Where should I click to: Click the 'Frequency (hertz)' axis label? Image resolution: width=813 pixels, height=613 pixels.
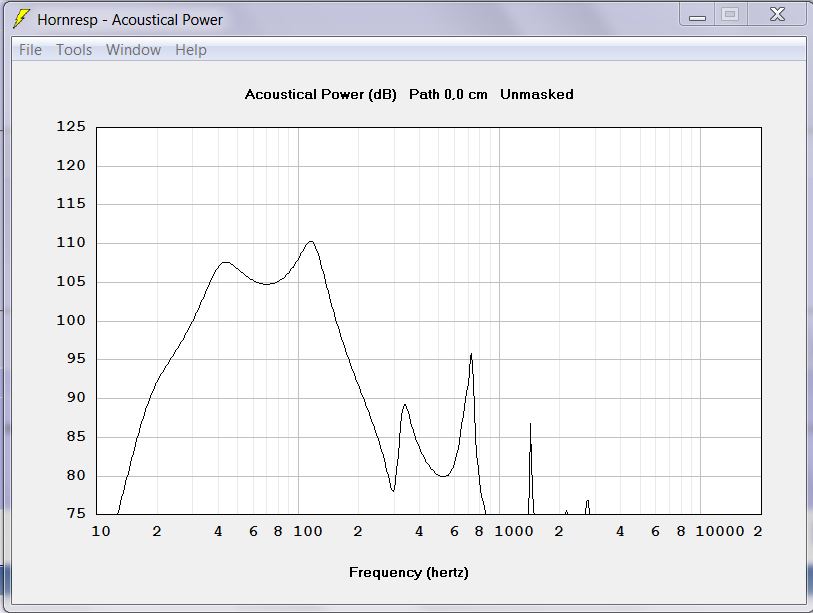[409, 573]
